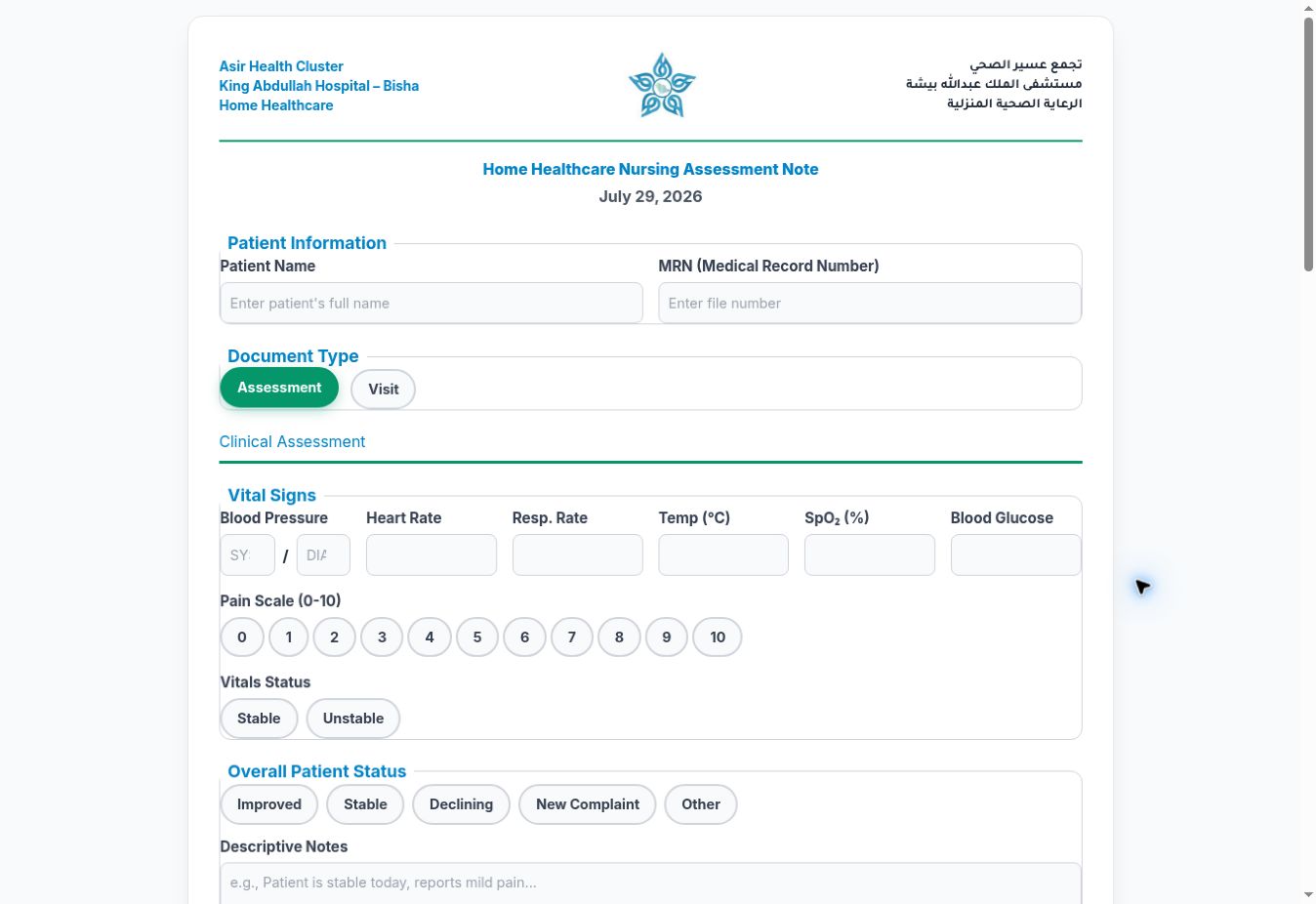Screen dimensions: 1316x904
Task: Select the Assessment document type
Action: click(279, 388)
